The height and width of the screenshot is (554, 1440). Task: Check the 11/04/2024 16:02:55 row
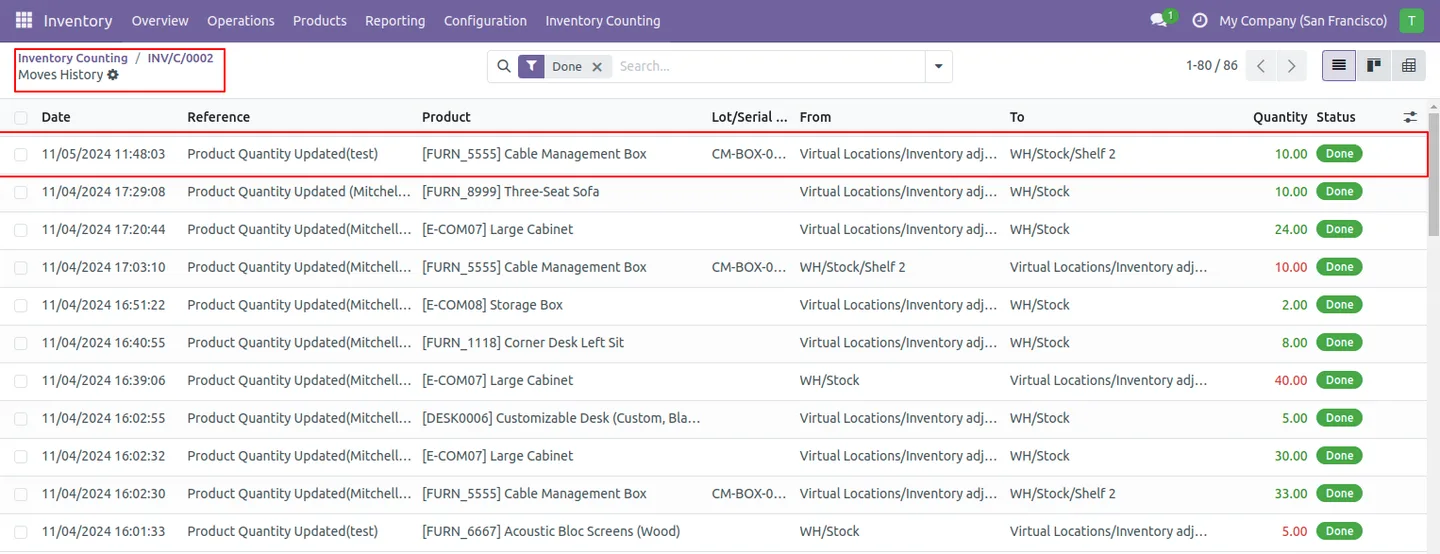21,418
